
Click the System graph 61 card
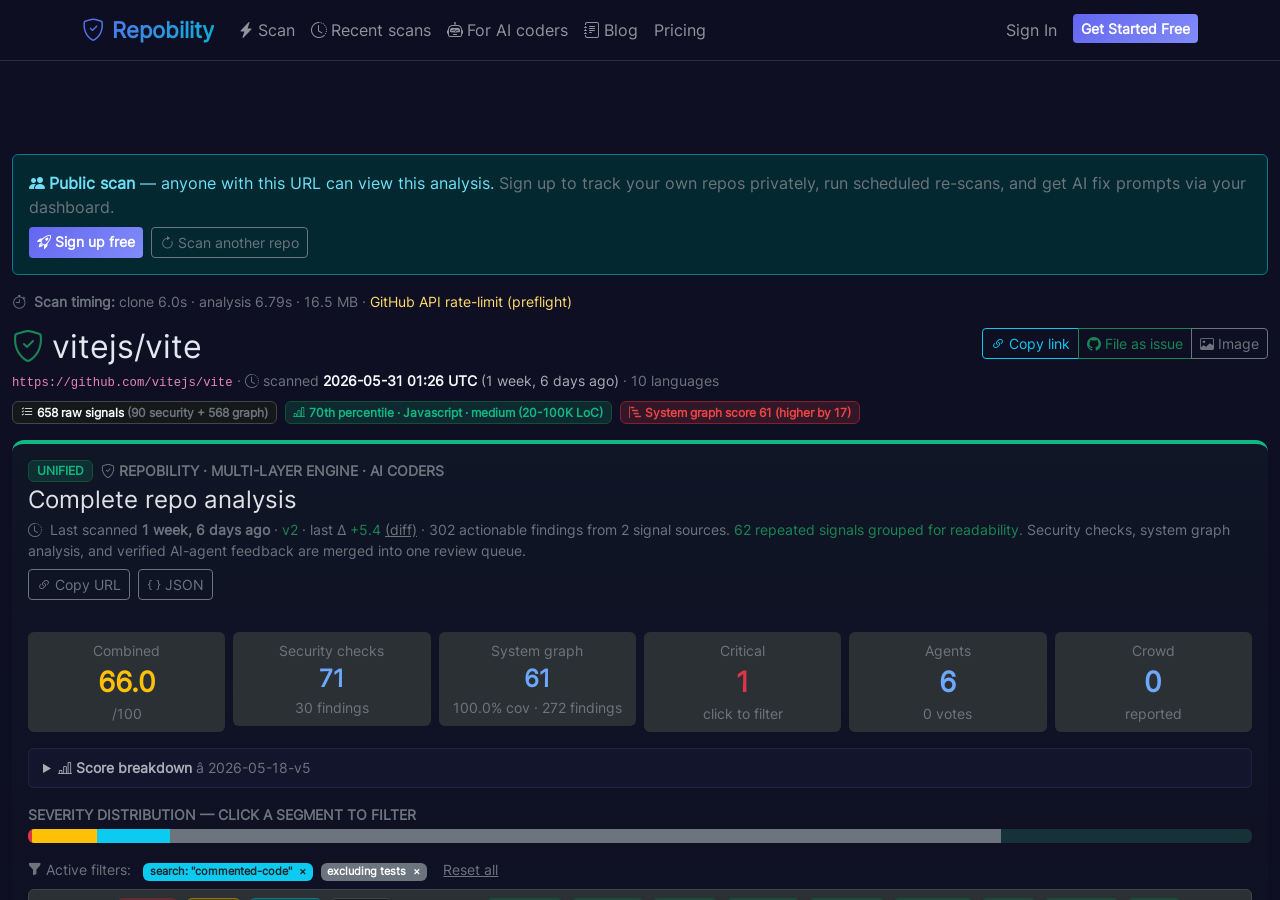[x=537, y=679]
